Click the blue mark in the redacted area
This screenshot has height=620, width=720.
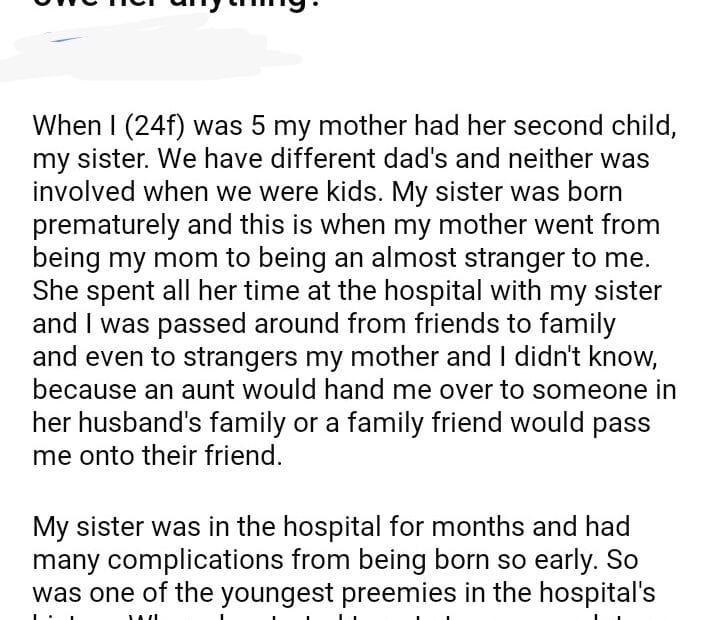(x=64, y=39)
